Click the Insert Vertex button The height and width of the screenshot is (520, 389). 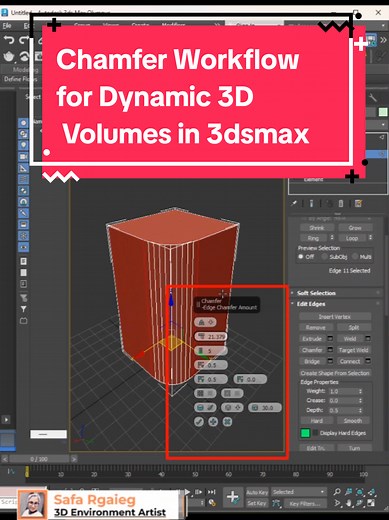pyautogui.click(x=335, y=316)
